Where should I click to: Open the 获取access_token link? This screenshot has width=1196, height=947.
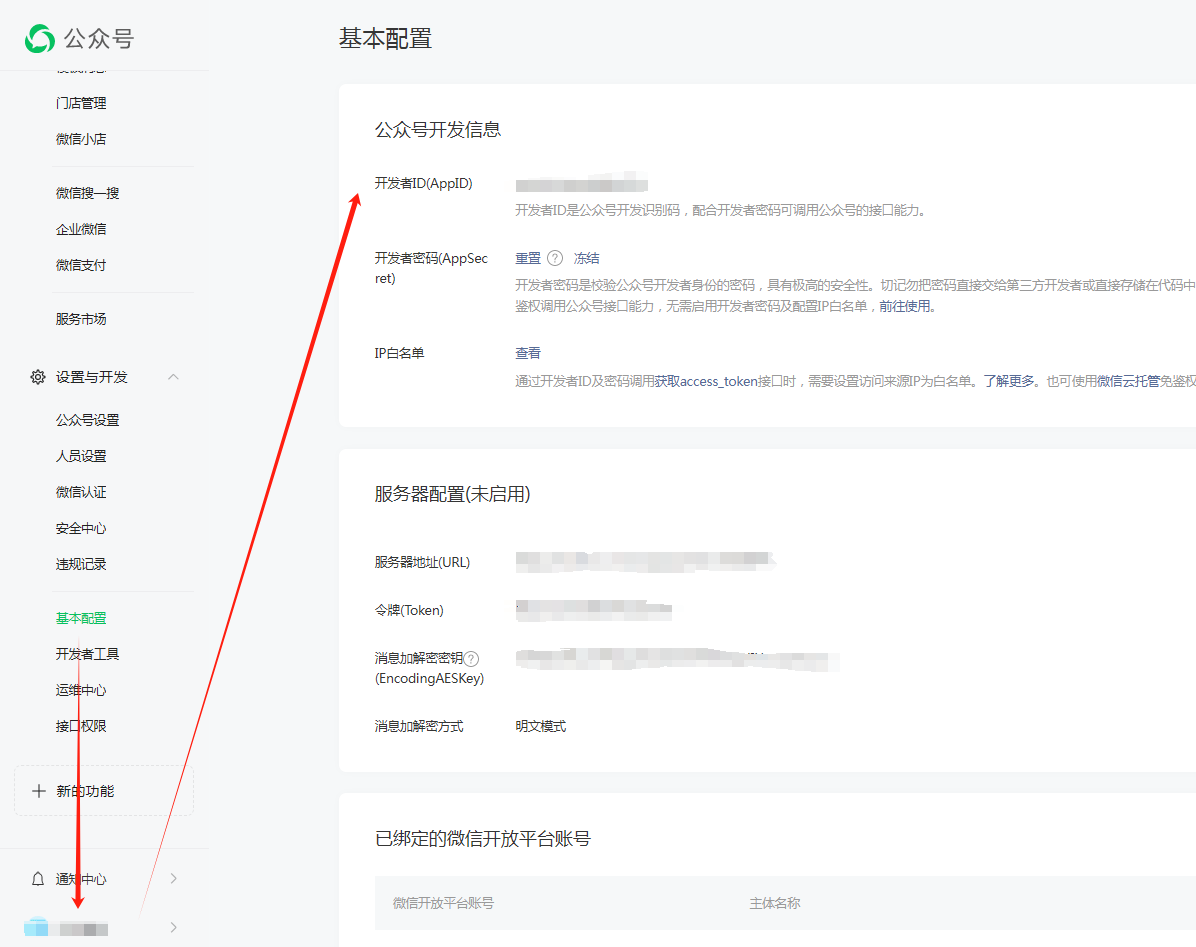point(706,381)
